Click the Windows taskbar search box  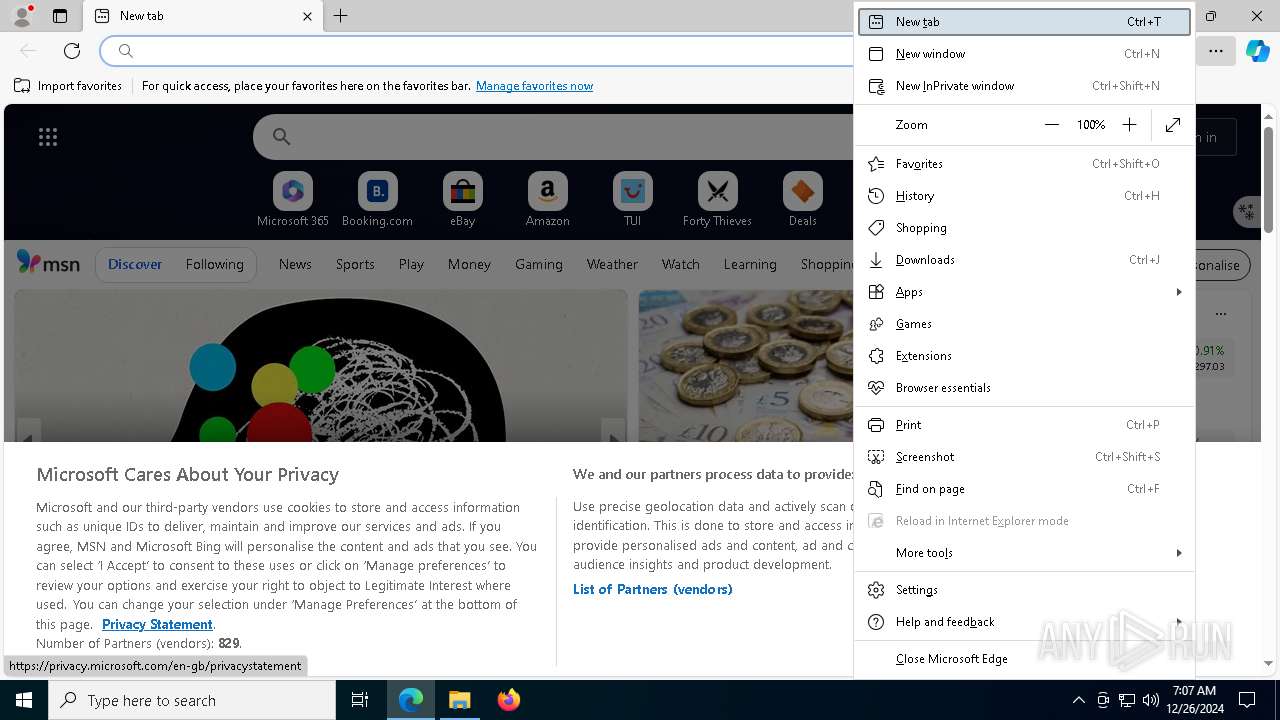pos(192,700)
